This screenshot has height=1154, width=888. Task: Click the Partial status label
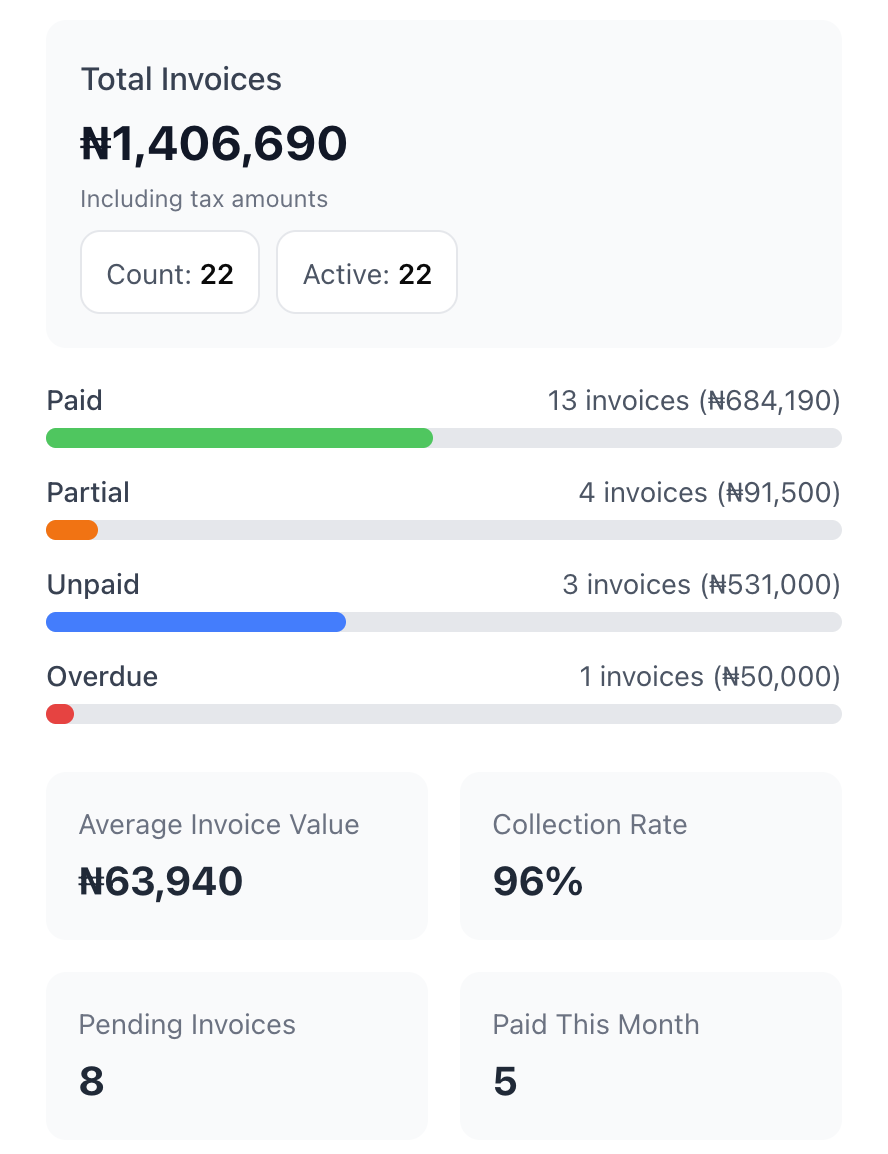tap(88, 492)
